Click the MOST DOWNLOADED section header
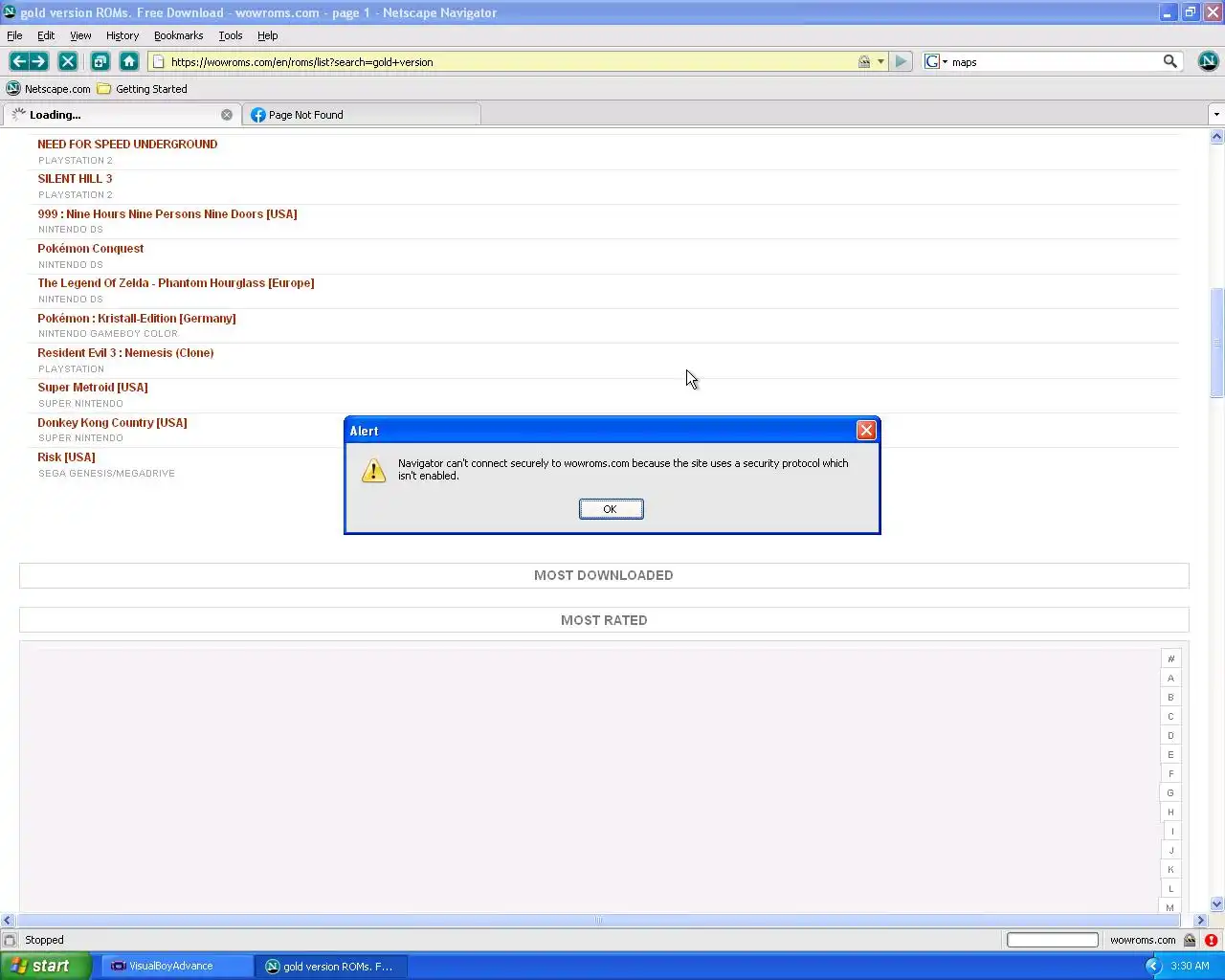 point(604,575)
